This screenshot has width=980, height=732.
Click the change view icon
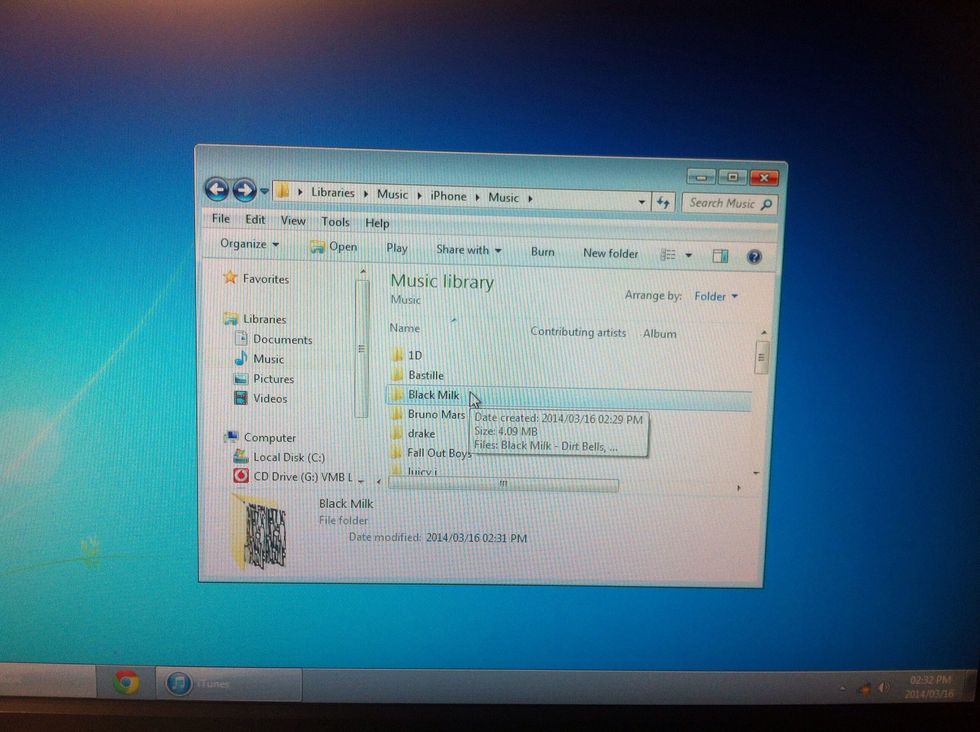click(x=668, y=254)
